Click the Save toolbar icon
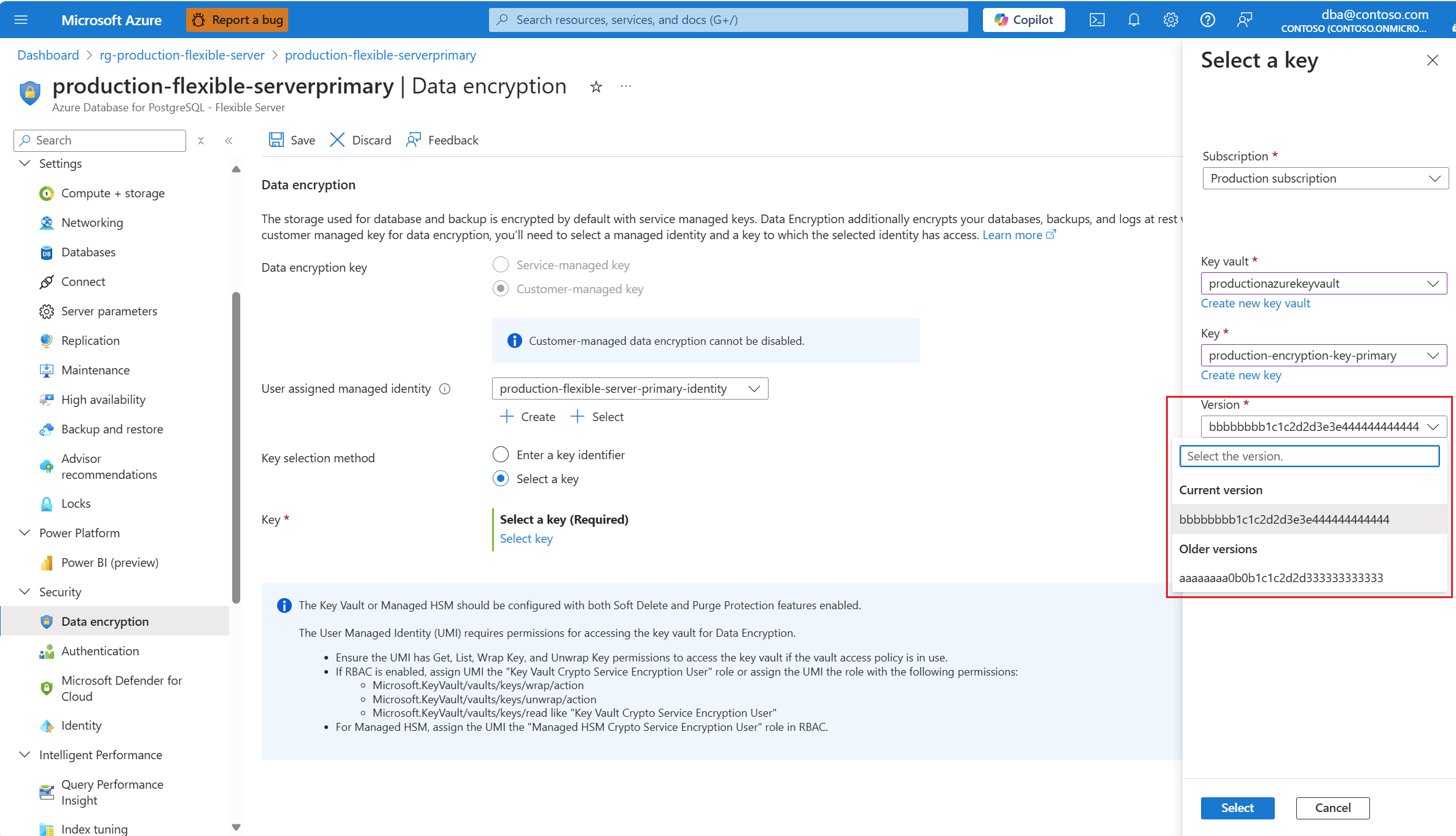Image resolution: width=1456 pixels, height=836 pixels. pos(276,140)
